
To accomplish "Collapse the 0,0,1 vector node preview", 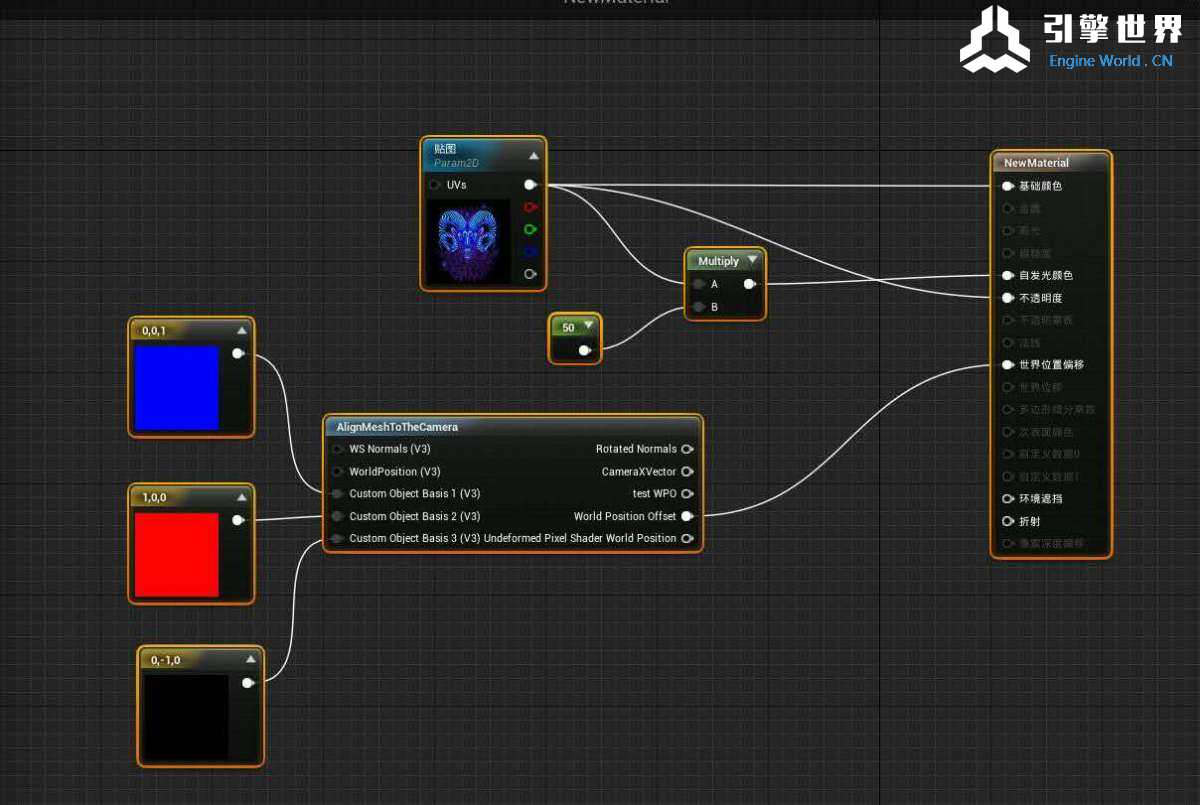I will (241, 330).
